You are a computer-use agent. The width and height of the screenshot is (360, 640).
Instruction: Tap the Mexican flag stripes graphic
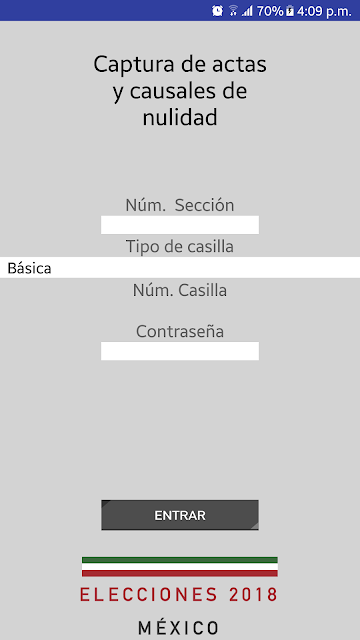(x=180, y=567)
